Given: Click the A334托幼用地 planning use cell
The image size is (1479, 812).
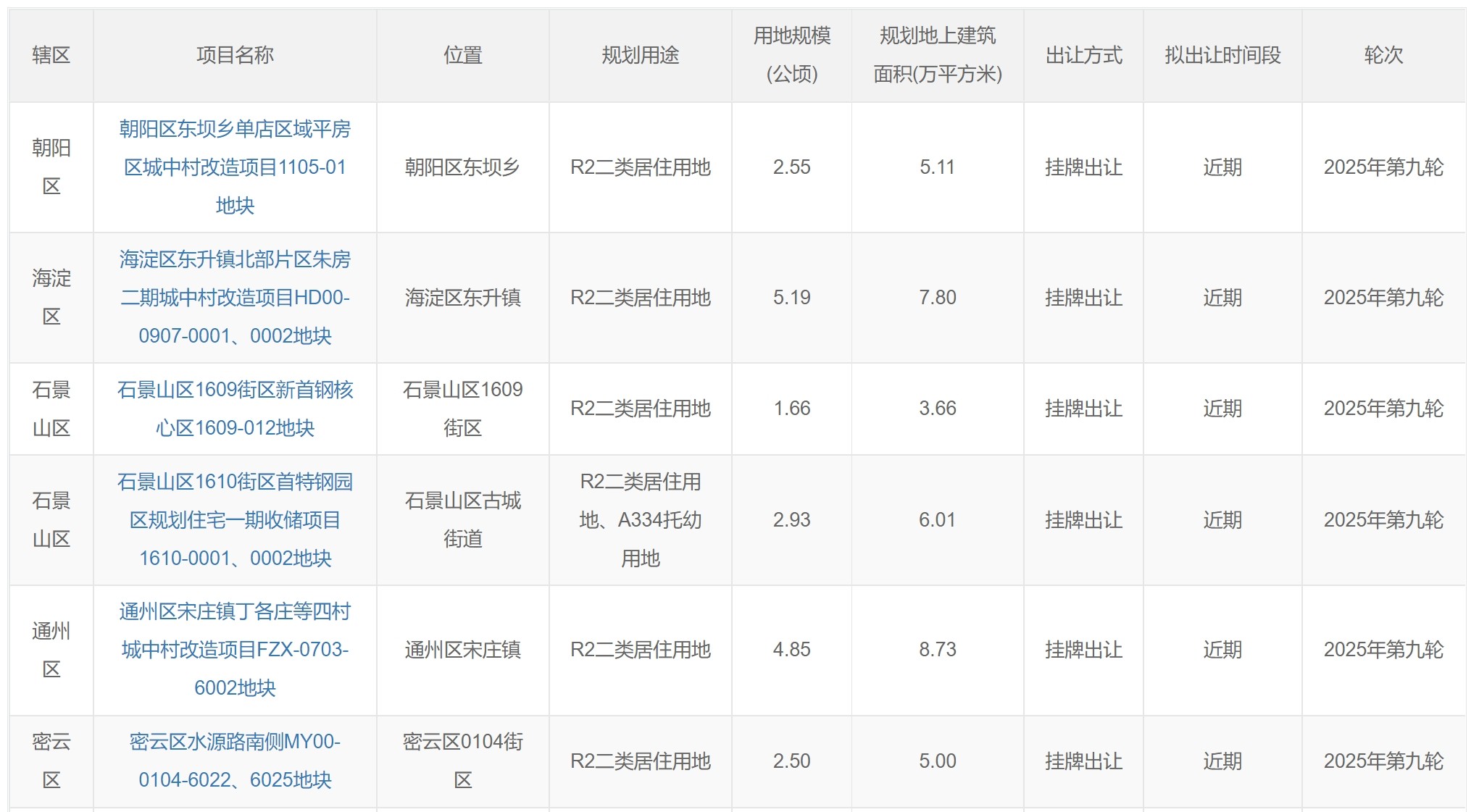Looking at the screenshot, I should (x=640, y=520).
